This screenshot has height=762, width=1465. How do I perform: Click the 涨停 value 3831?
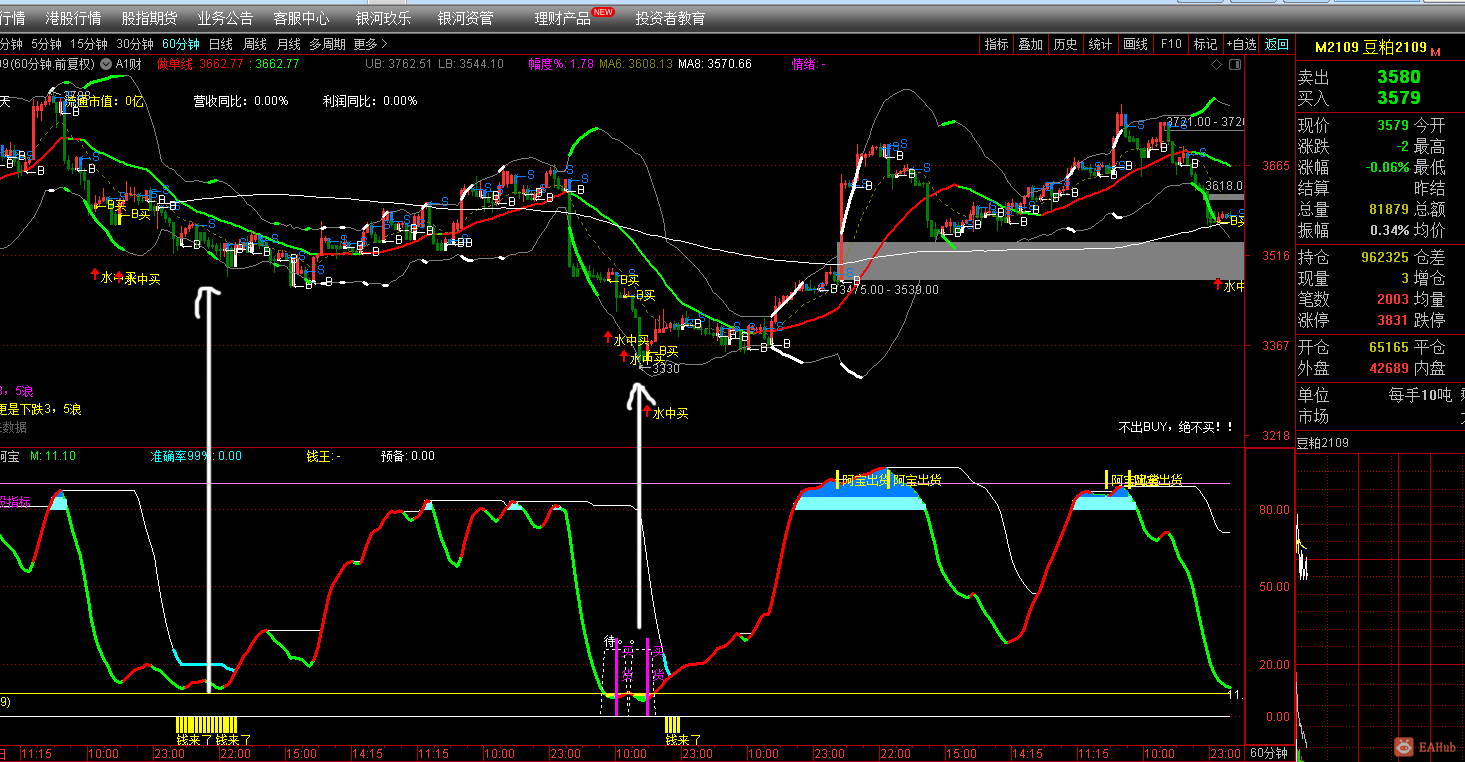(1393, 320)
